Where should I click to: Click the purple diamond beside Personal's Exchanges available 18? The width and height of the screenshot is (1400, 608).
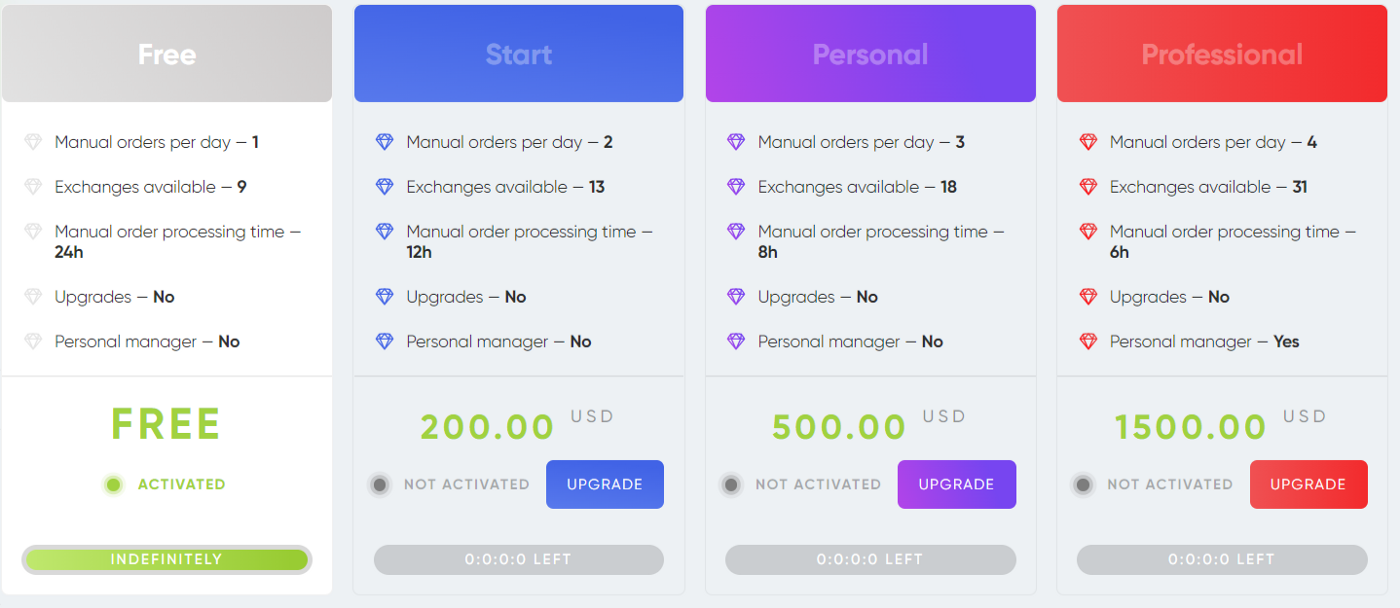pos(736,187)
